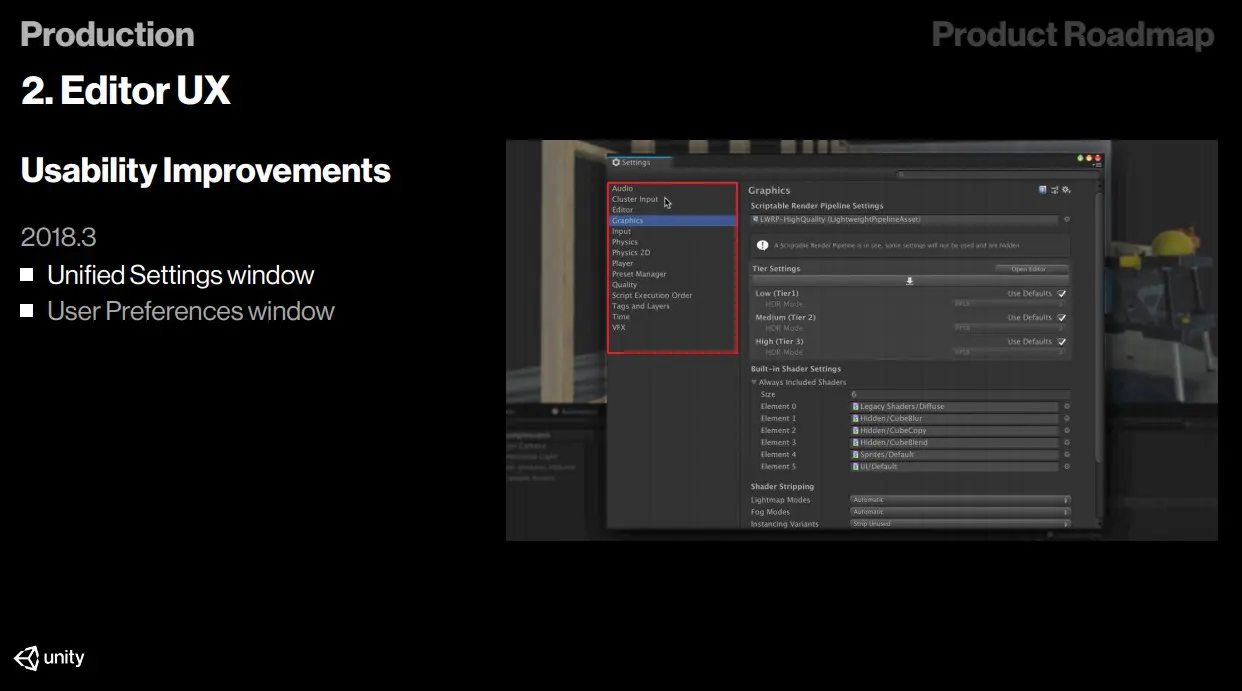Click the Size field of included shaders
The height and width of the screenshot is (691, 1242).
(x=960, y=394)
